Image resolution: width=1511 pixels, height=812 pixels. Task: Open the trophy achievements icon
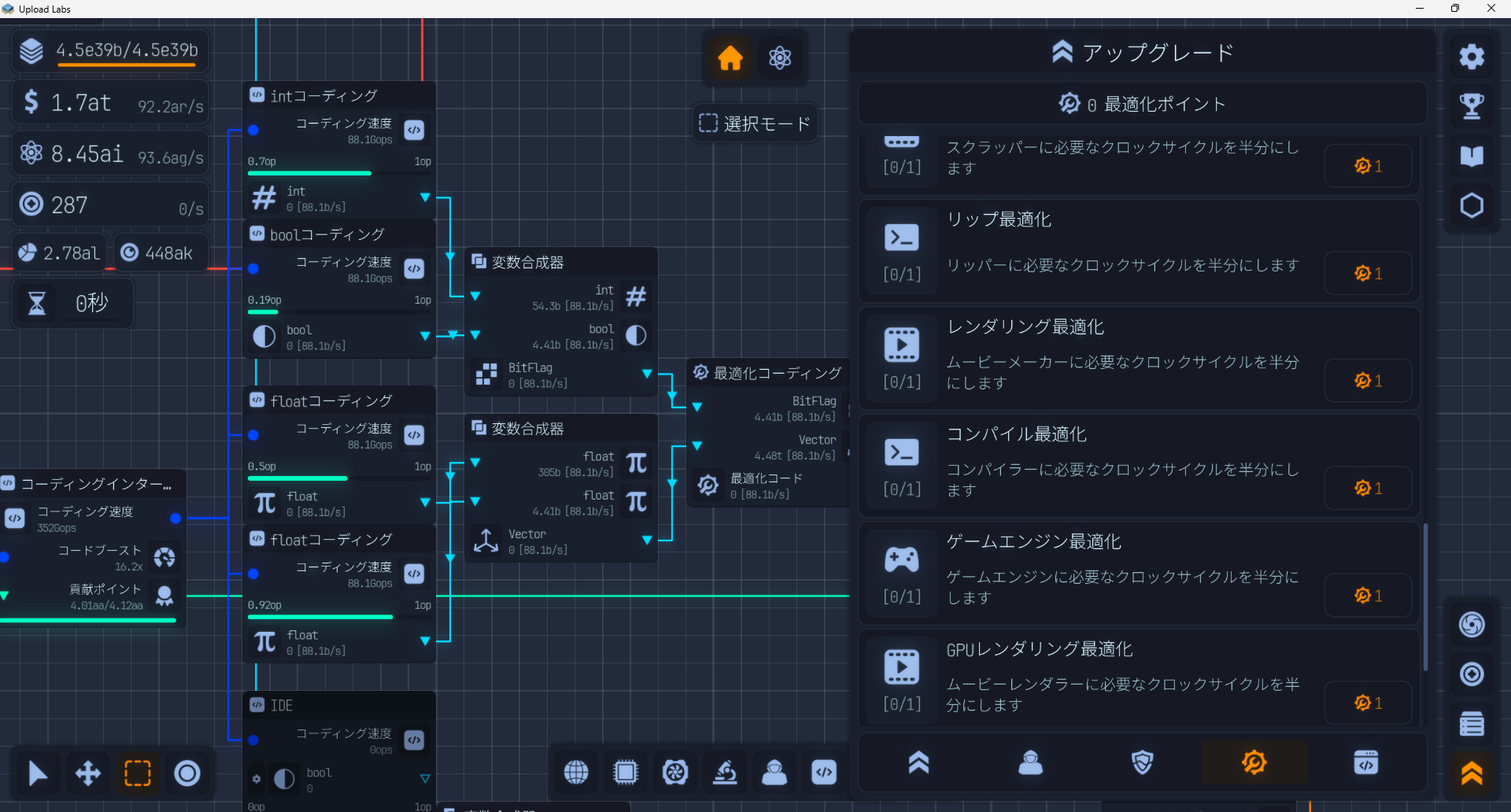point(1472,105)
